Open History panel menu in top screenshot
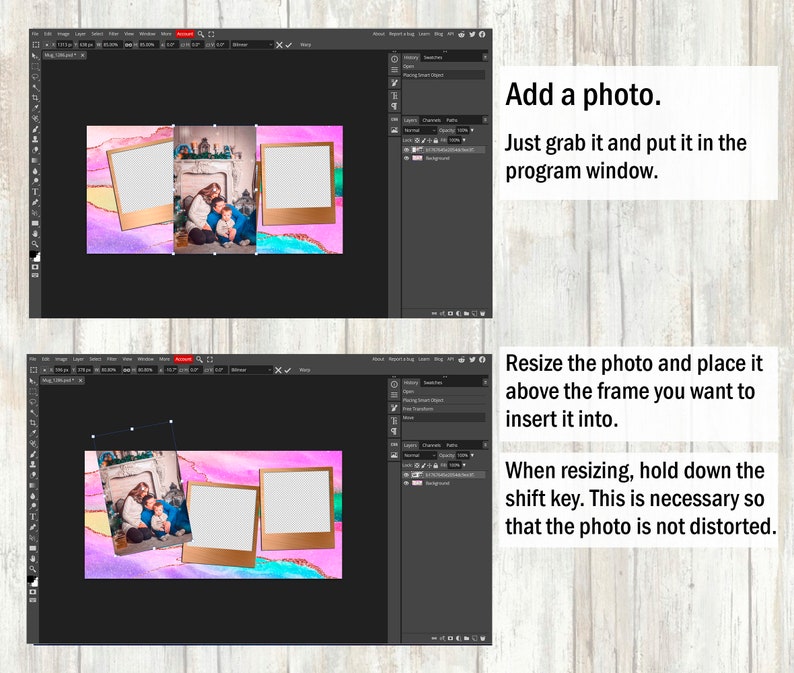The height and width of the screenshot is (673, 794). (485, 57)
